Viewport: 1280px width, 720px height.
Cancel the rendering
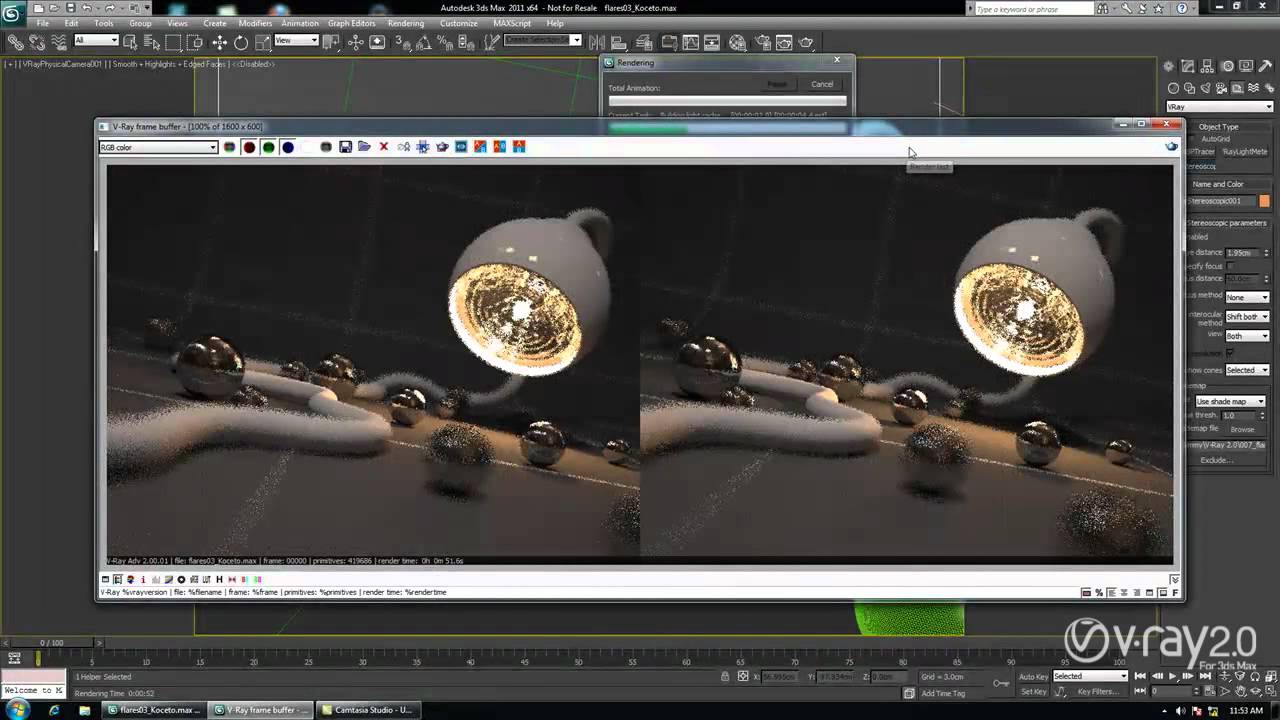point(822,84)
